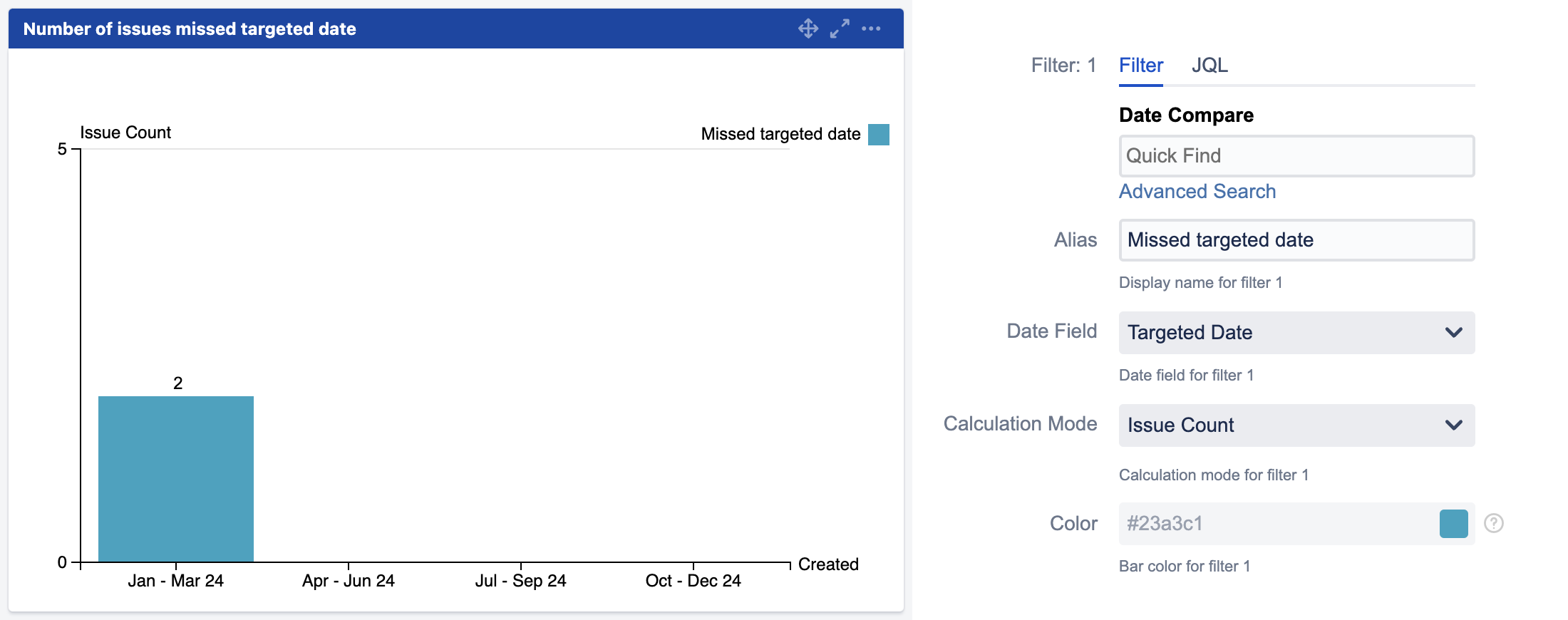The width and height of the screenshot is (1568, 620).
Task: Open the Date Field dropdown 'Targeted Date'
Action: 1296,333
